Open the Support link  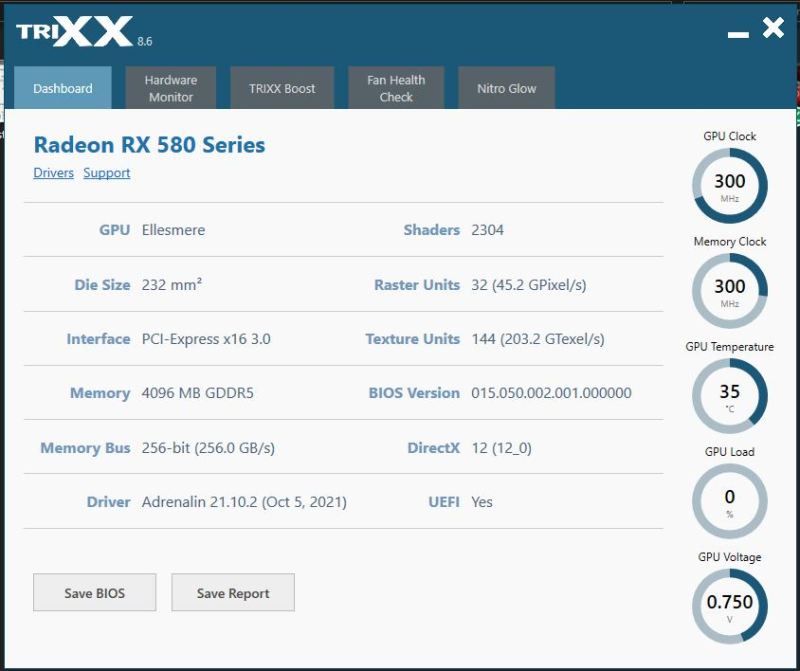tap(107, 173)
